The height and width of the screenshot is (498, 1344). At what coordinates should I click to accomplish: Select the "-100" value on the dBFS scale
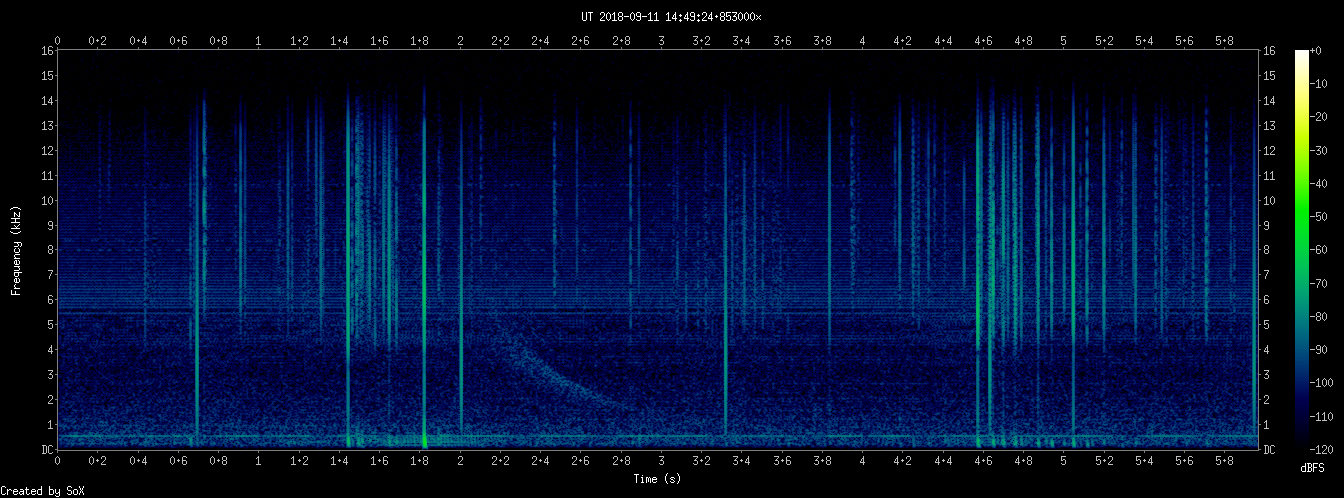click(1323, 384)
